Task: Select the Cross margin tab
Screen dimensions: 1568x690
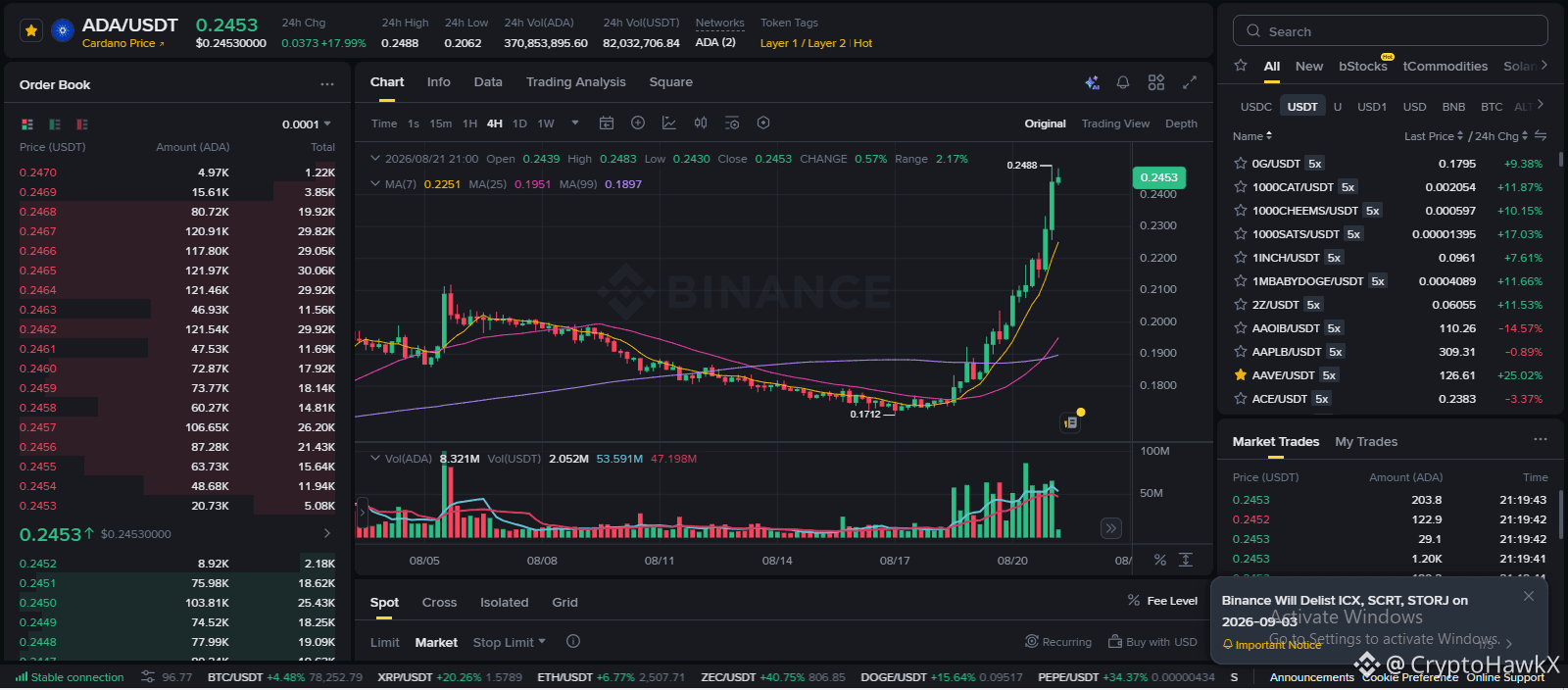Action: coord(439,603)
